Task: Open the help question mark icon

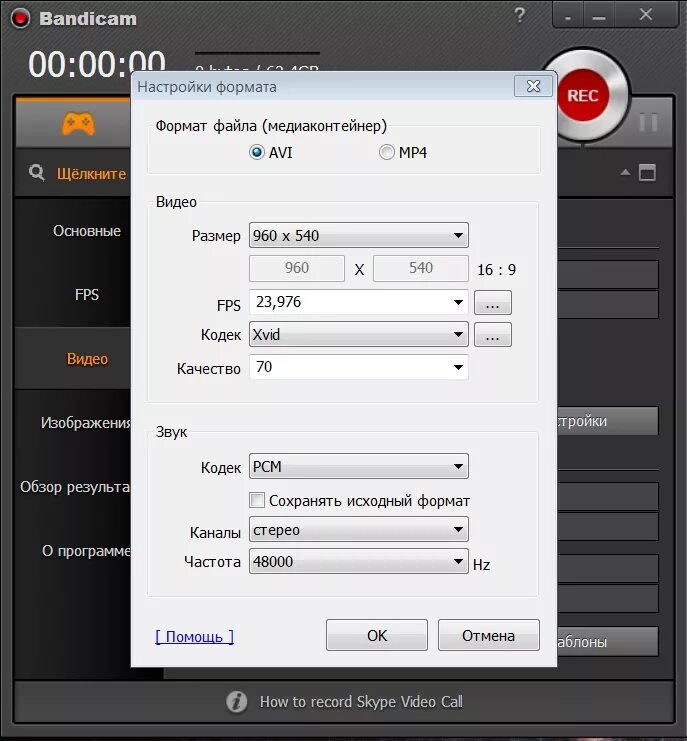Action: tap(519, 15)
